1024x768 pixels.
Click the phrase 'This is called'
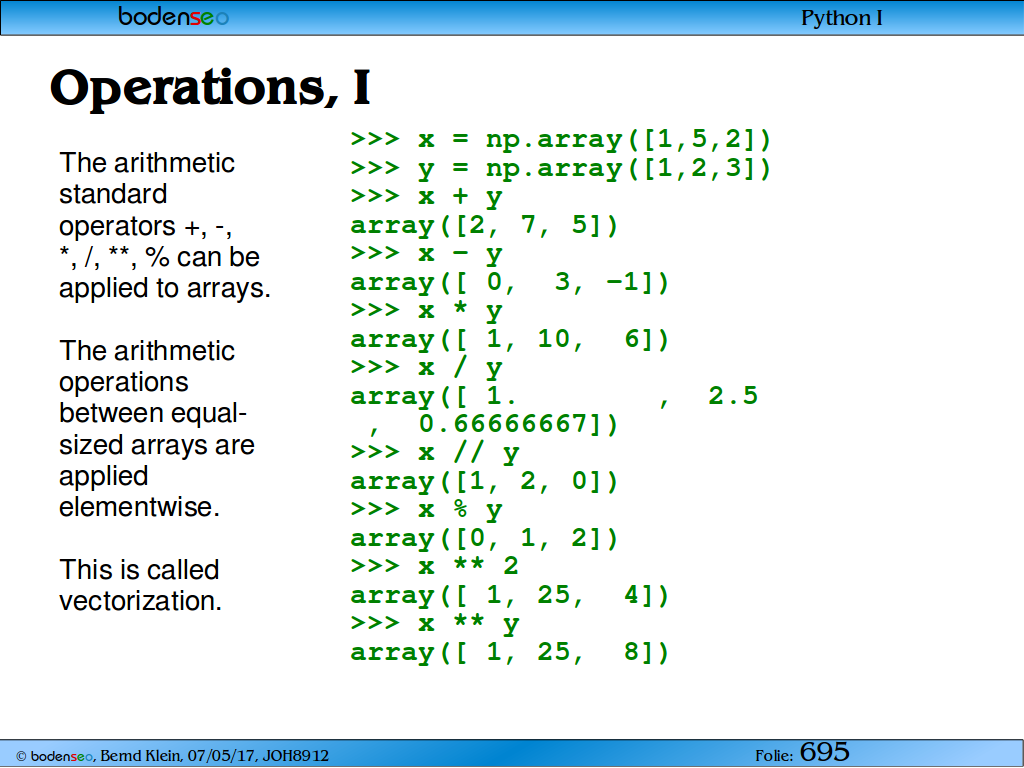(139, 569)
